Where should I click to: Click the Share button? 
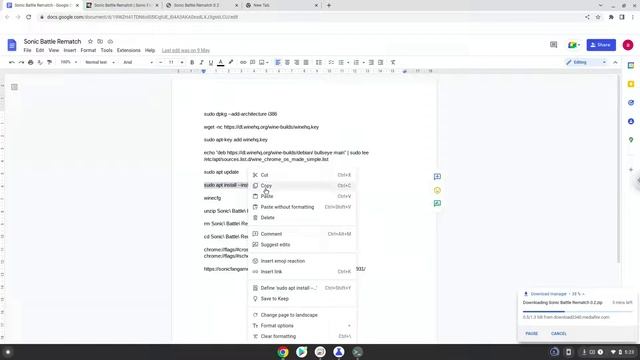point(601,45)
